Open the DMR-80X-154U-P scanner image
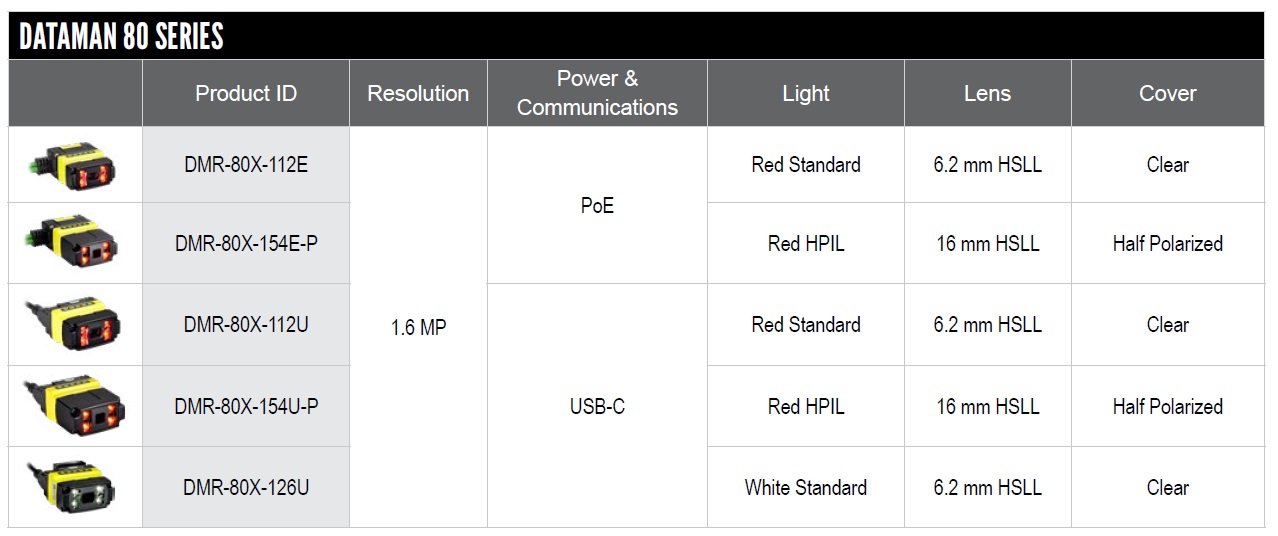1278x536 pixels. (75, 406)
